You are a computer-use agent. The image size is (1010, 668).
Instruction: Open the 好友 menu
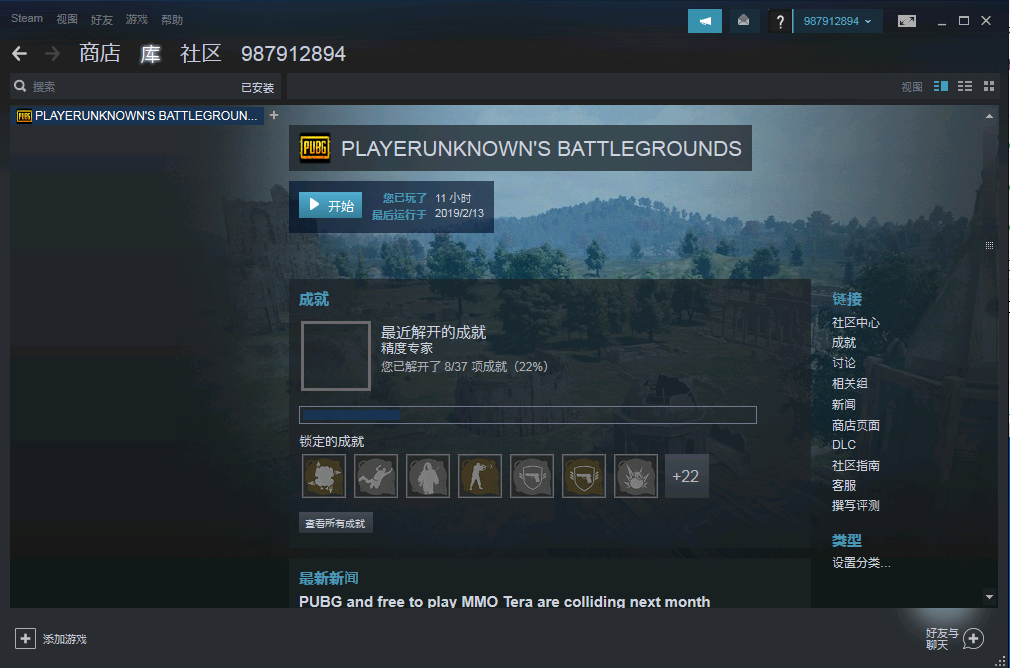pos(102,19)
